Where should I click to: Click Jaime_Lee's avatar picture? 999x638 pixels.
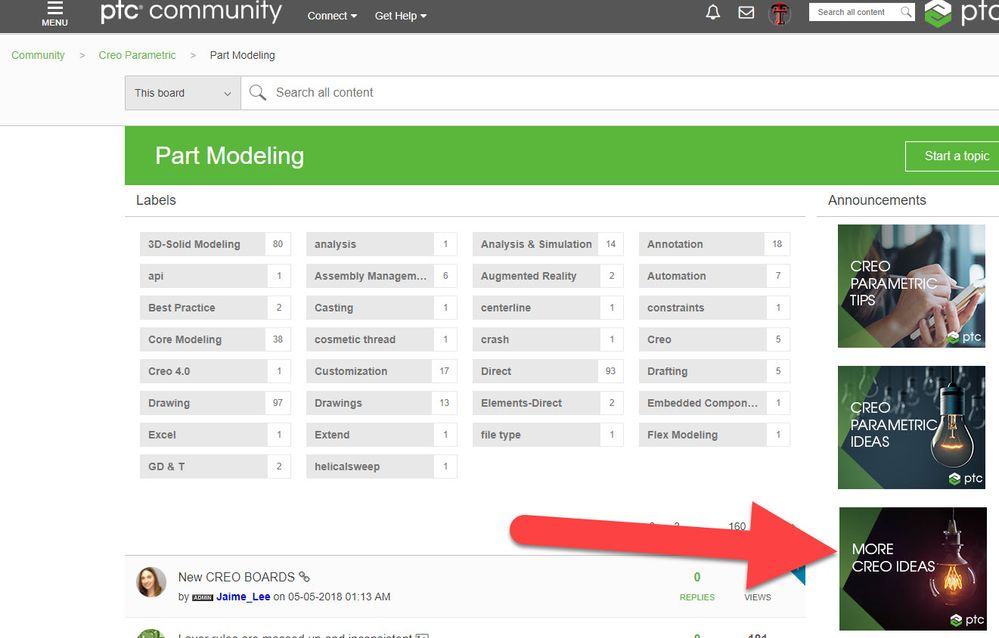[x=151, y=581]
